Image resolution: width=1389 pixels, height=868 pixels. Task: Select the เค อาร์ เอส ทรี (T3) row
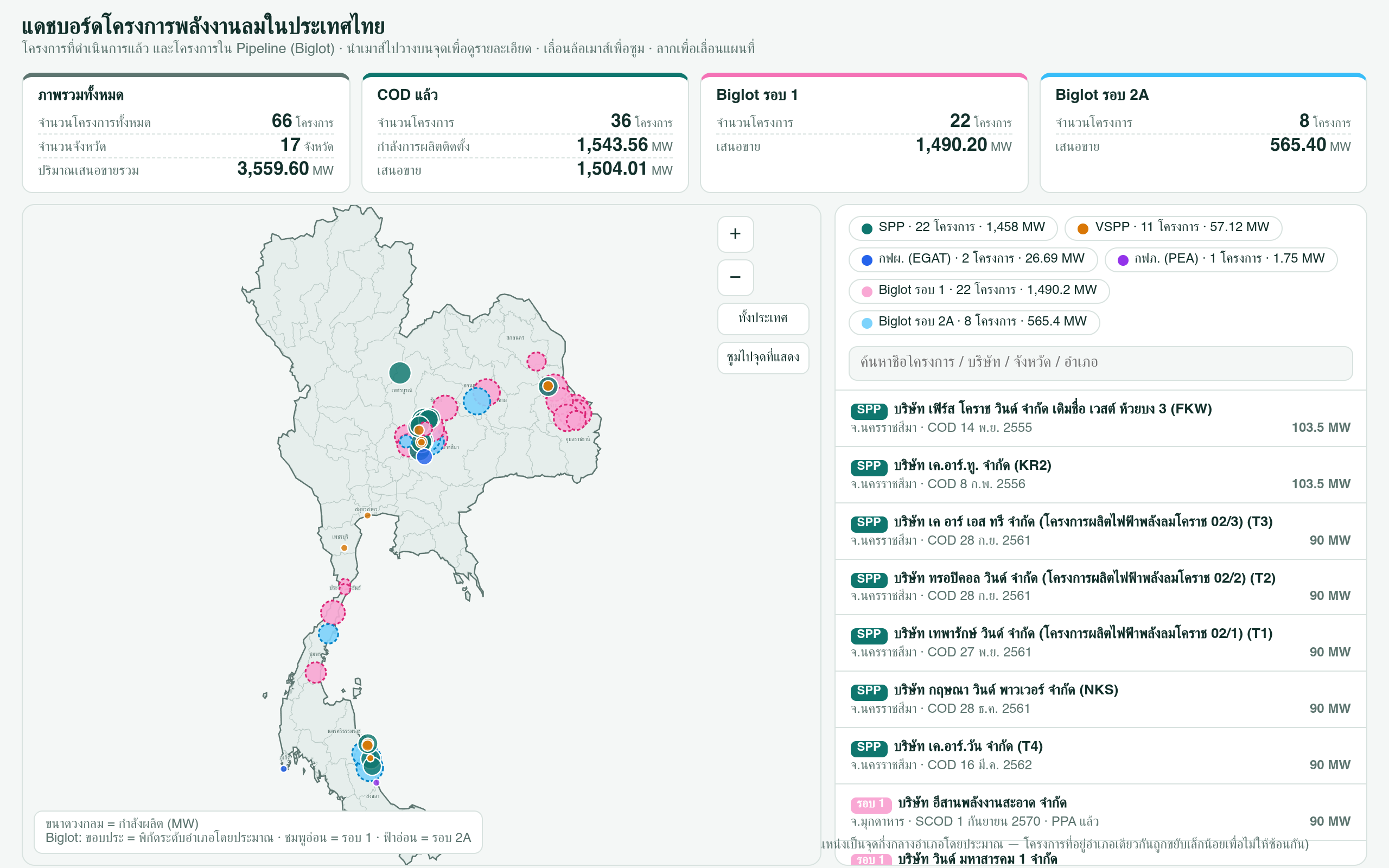pos(1100,531)
